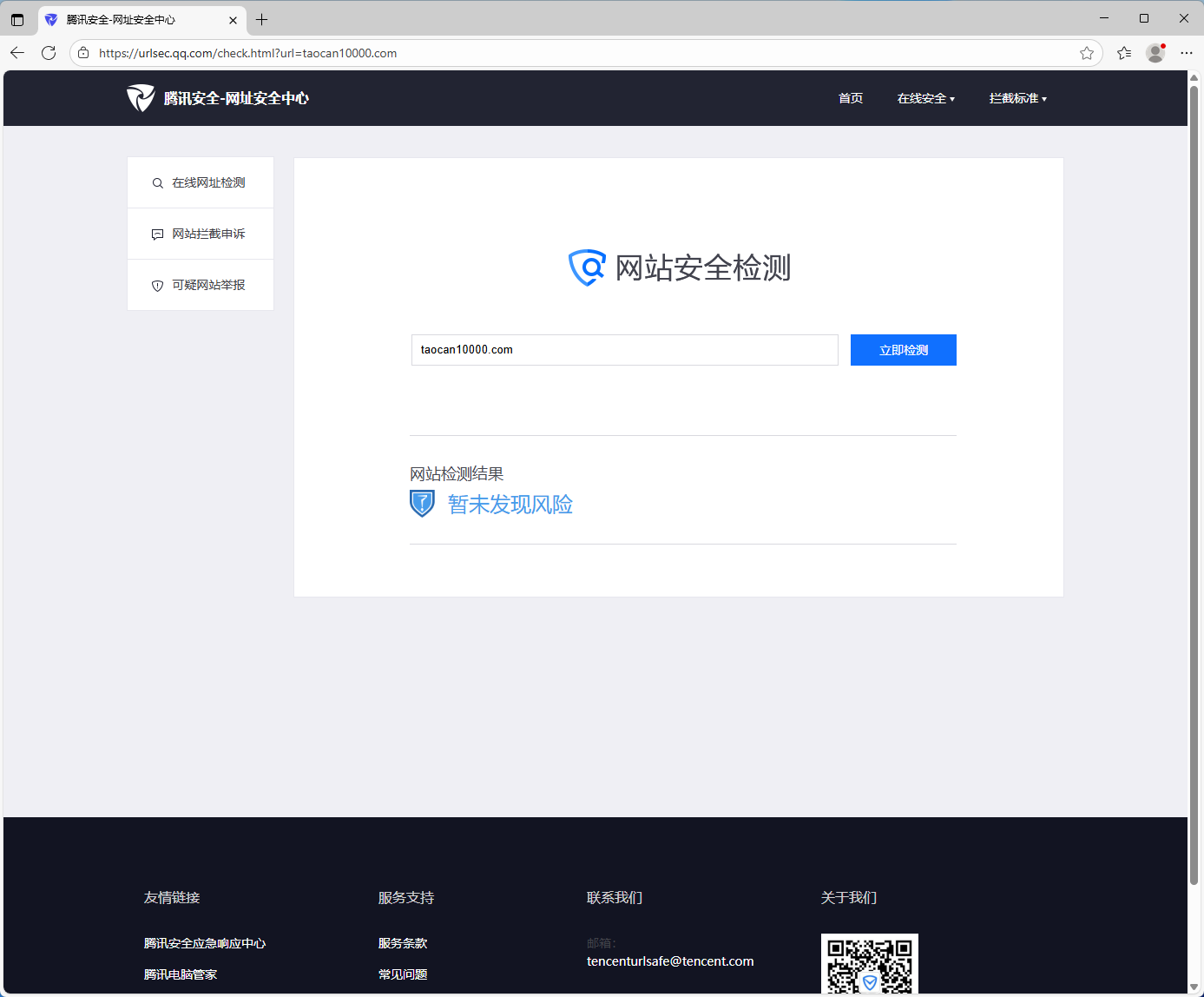Click the shield icon beside 可疑网站举报

157,286
